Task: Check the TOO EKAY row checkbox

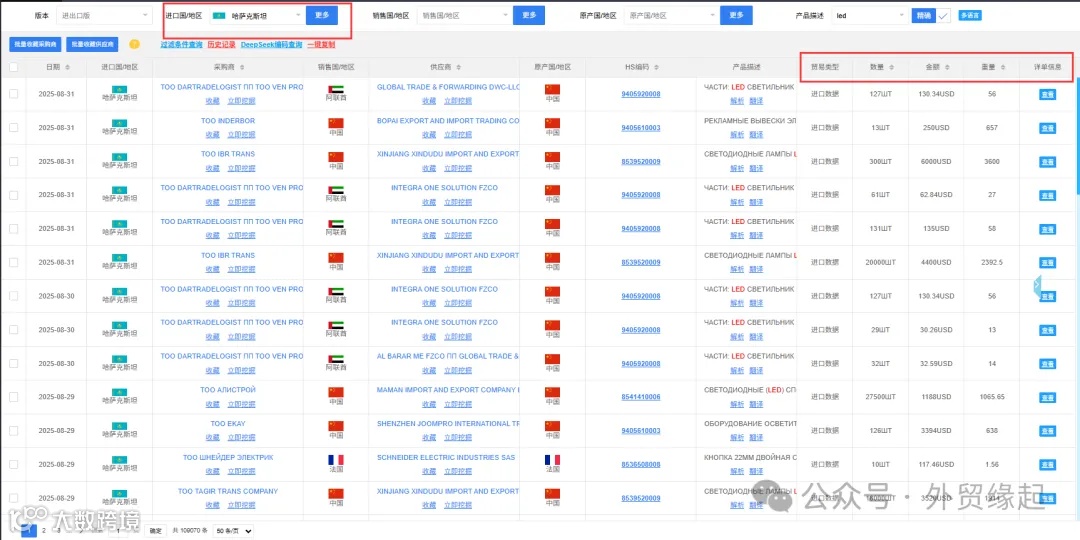Action: 14,430
